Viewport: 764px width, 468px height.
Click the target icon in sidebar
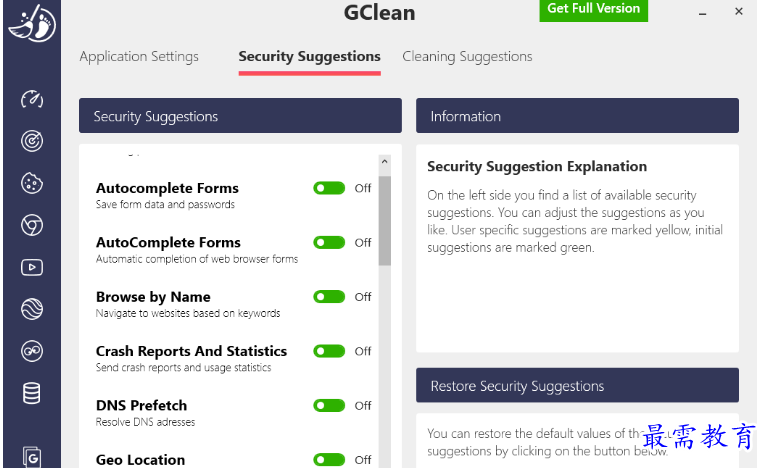(x=32, y=141)
